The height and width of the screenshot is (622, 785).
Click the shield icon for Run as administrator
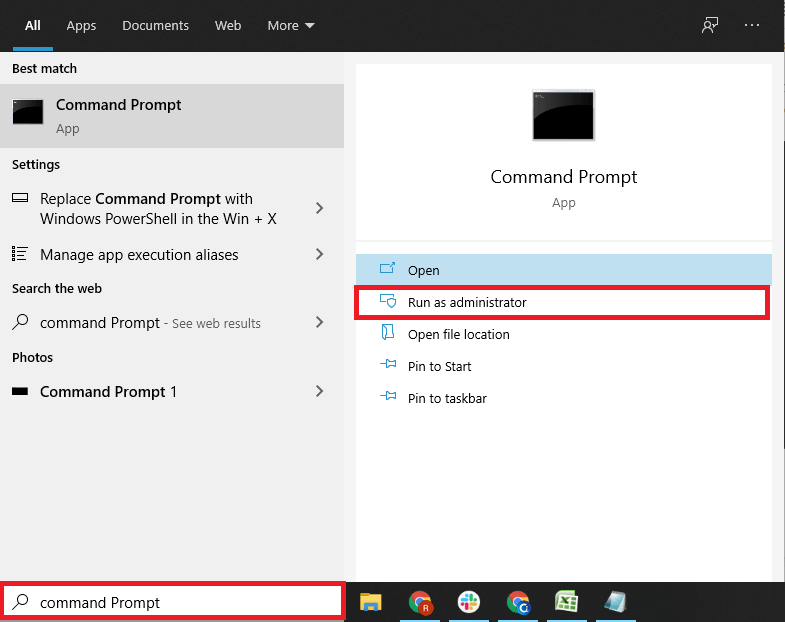pos(388,300)
